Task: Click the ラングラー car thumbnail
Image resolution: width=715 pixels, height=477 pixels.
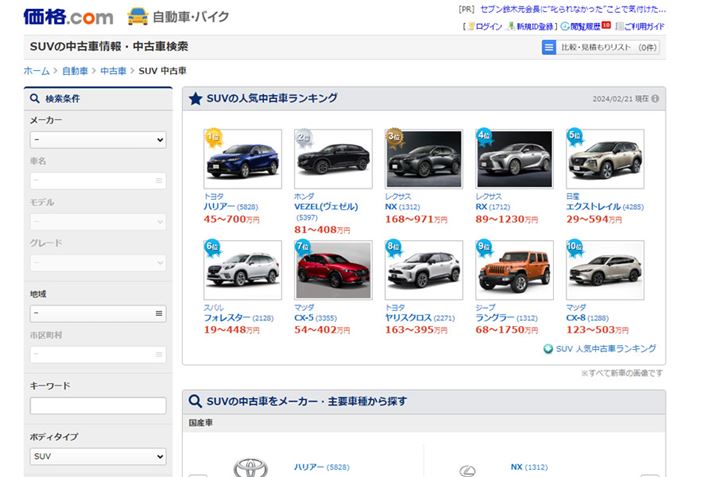Action: (514, 270)
